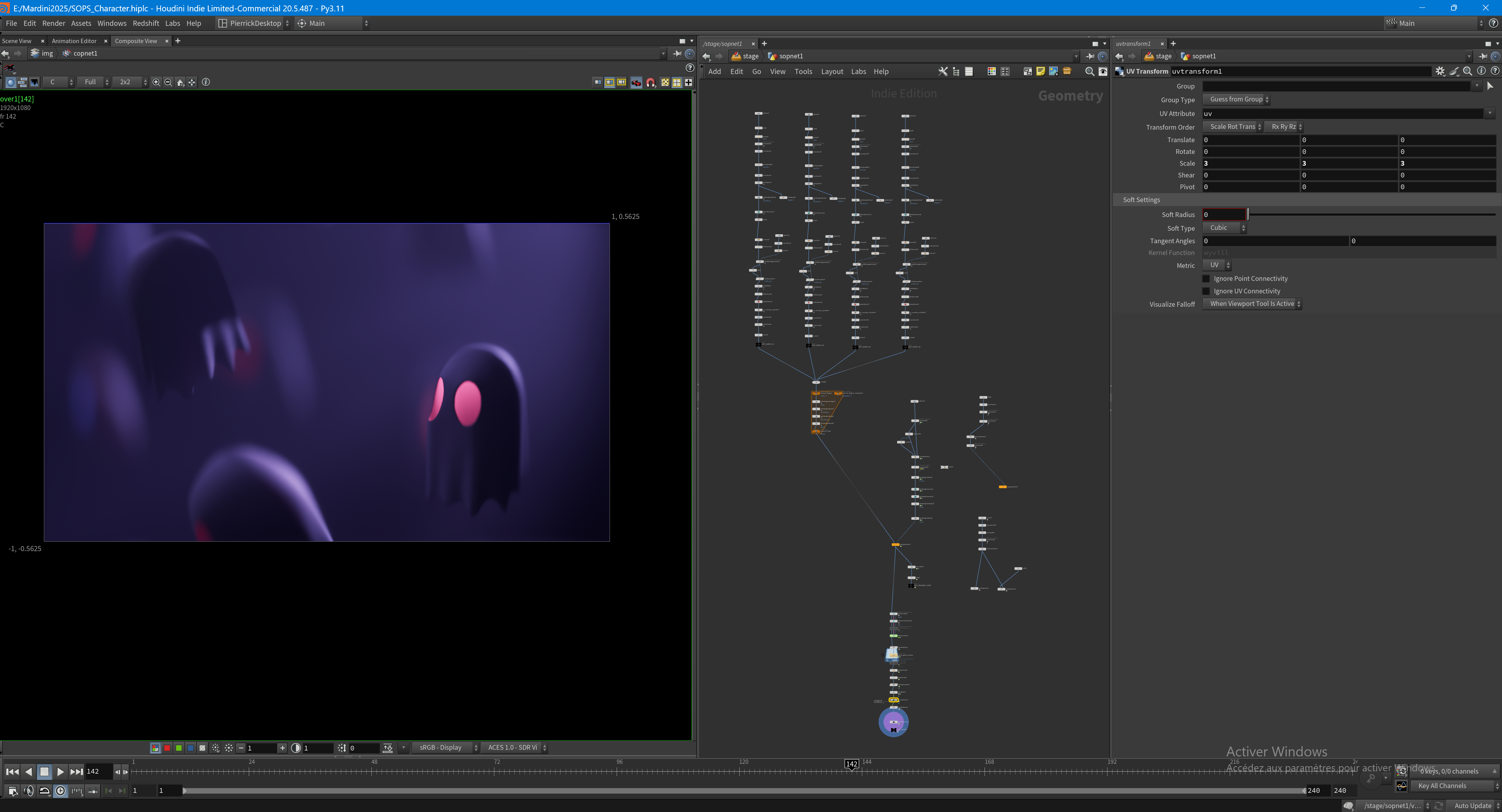Viewport: 1502px width, 812px height.
Task: Open network editor Layout menu
Action: coord(832,72)
